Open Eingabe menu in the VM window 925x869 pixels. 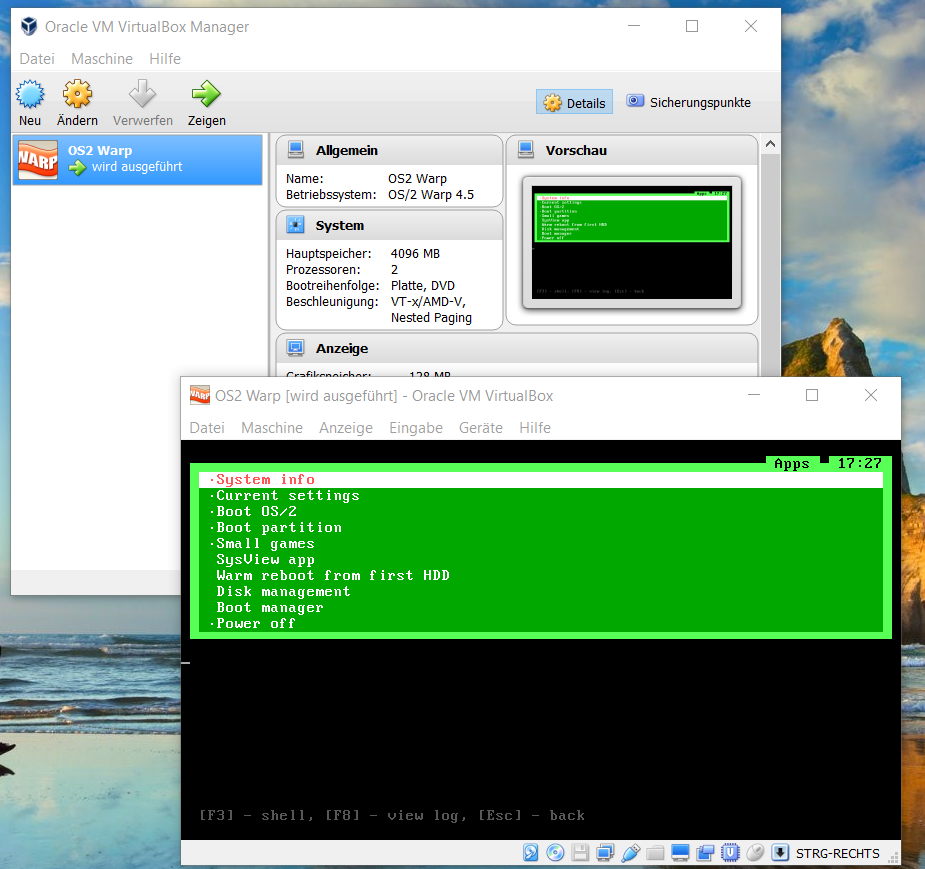tap(416, 428)
